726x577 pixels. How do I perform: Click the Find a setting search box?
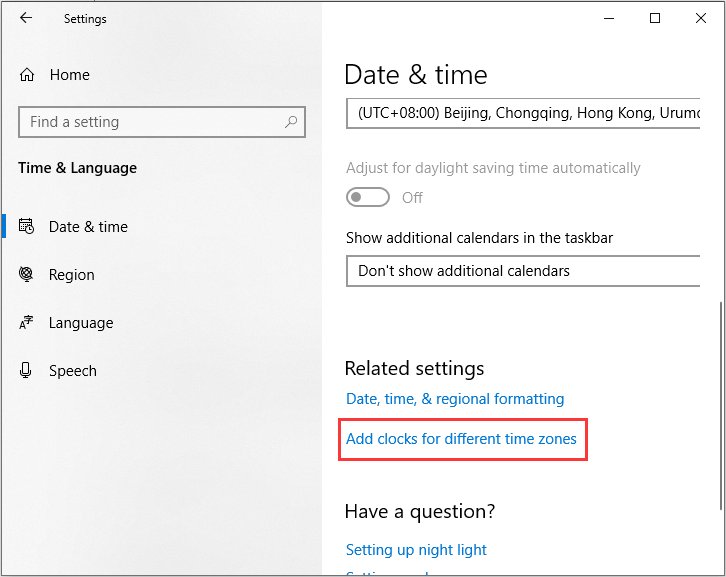162,122
